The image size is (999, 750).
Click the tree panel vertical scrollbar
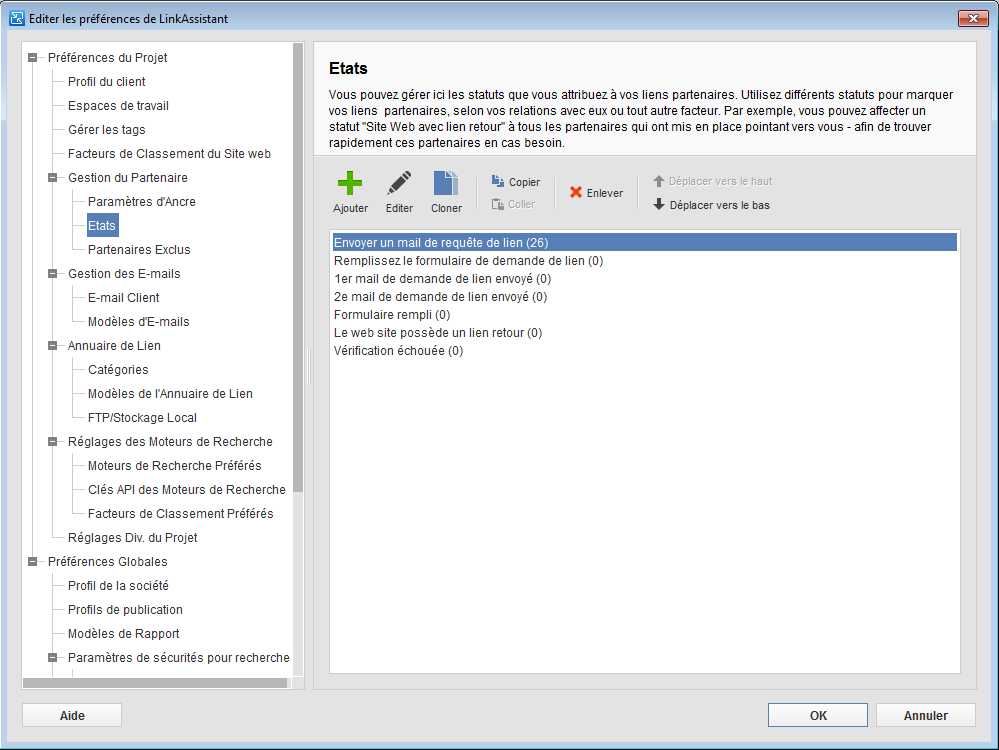click(x=298, y=268)
